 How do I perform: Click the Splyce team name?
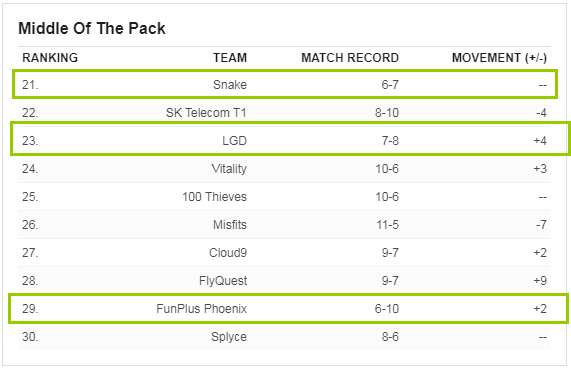coord(229,337)
